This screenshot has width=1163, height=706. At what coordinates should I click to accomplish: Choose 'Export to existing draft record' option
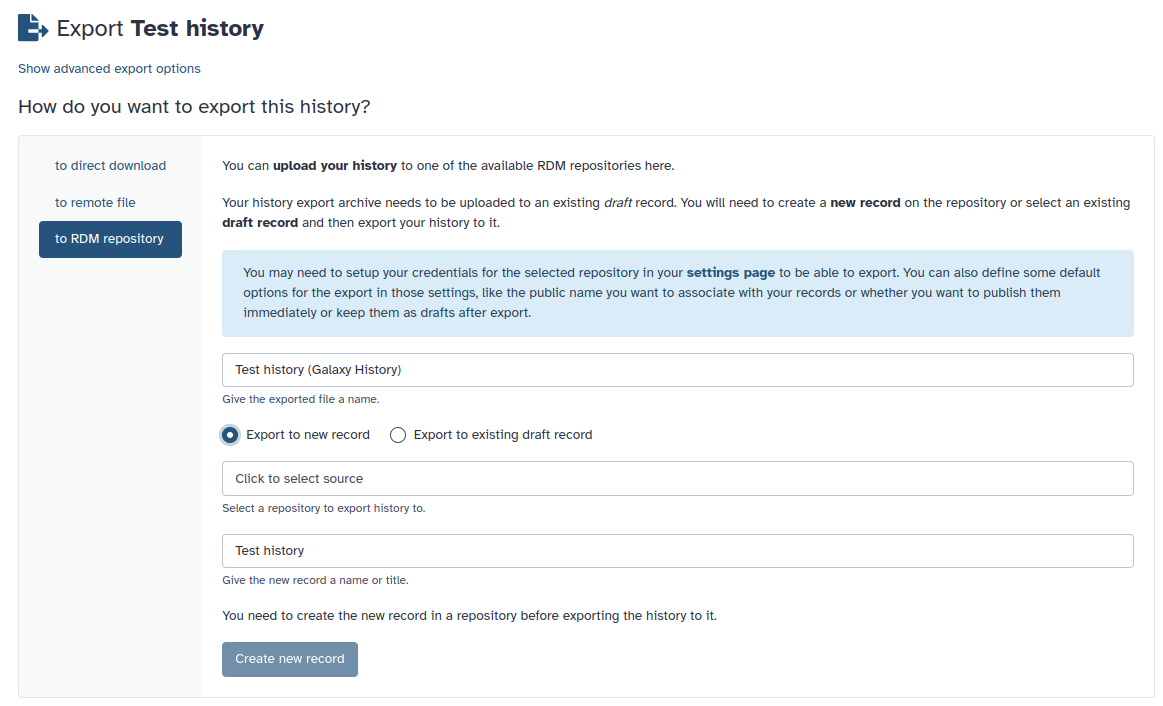coord(398,434)
